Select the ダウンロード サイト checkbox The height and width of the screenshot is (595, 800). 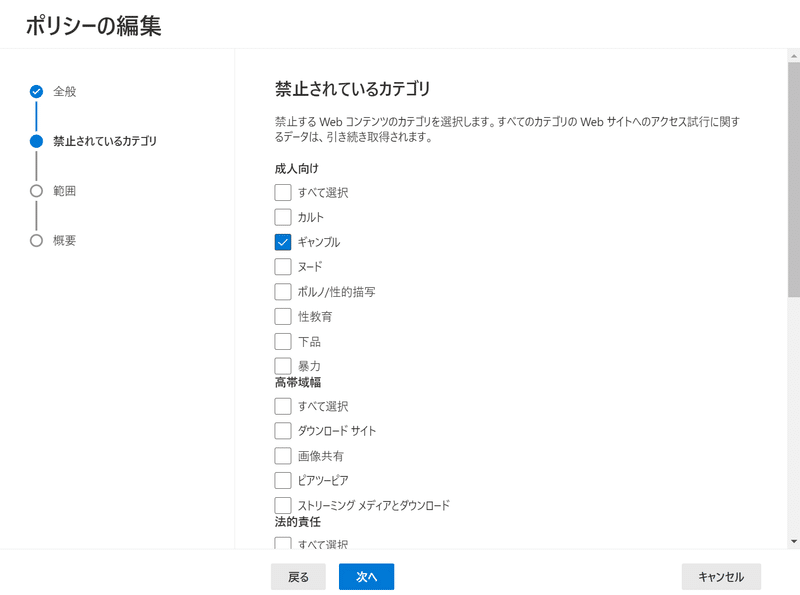[x=283, y=431]
